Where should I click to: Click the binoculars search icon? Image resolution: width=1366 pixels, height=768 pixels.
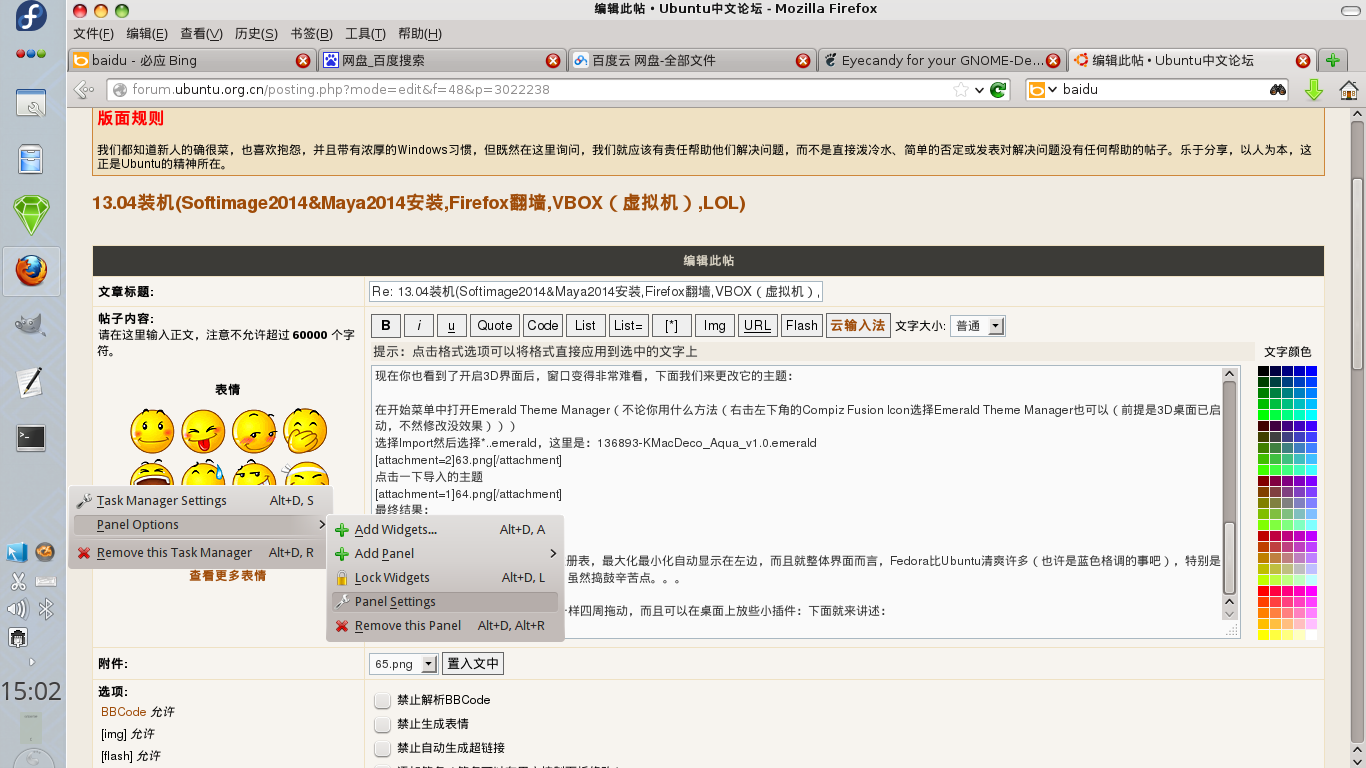tap(1278, 90)
